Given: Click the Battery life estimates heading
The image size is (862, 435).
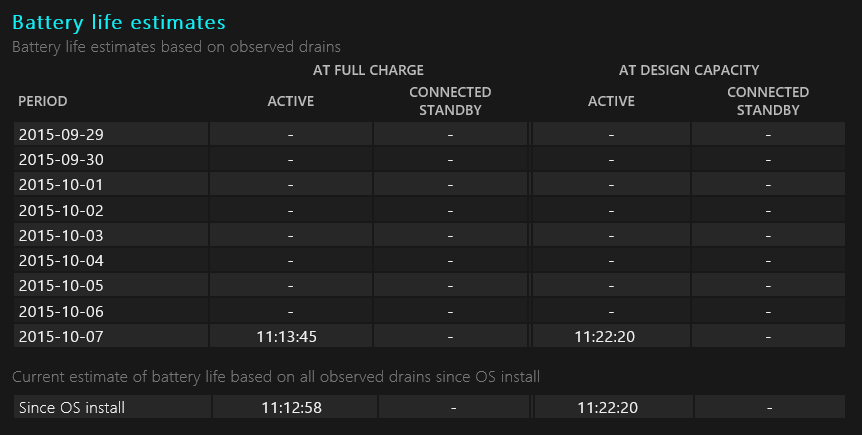Looking at the screenshot, I should 118,21.
